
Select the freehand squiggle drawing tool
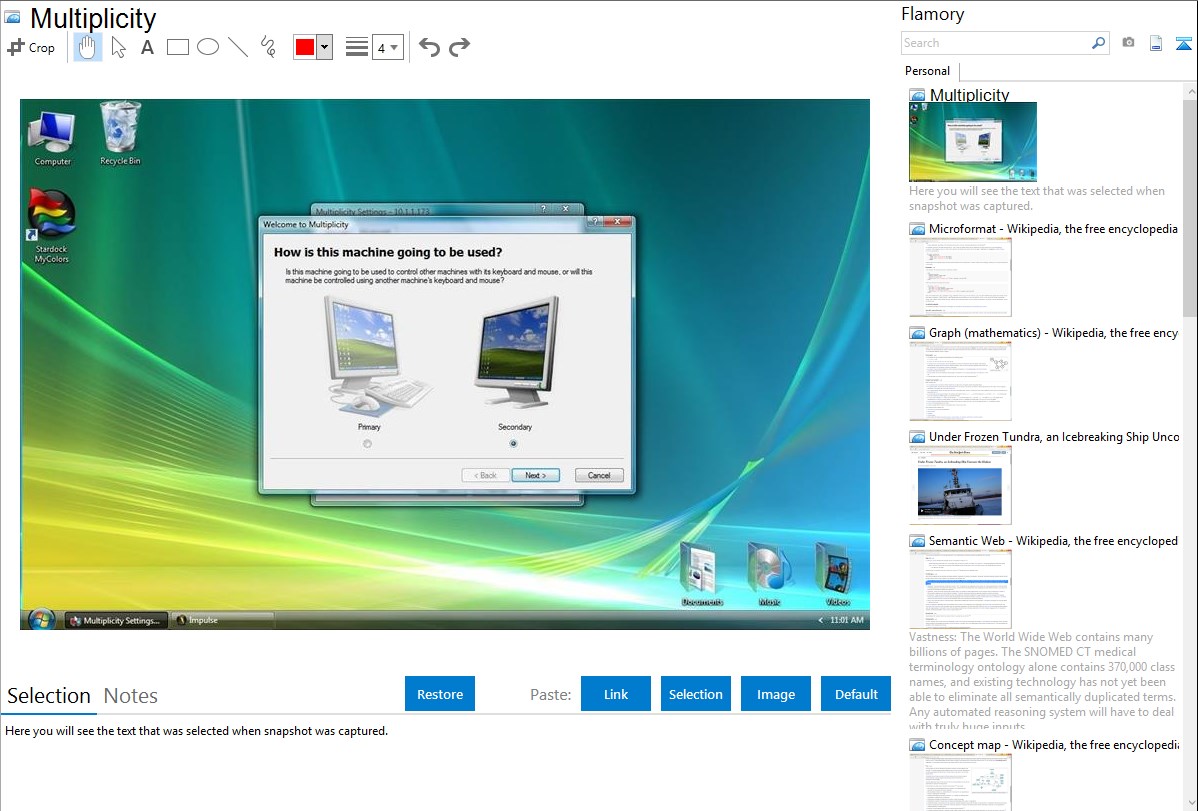(x=268, y=47)
